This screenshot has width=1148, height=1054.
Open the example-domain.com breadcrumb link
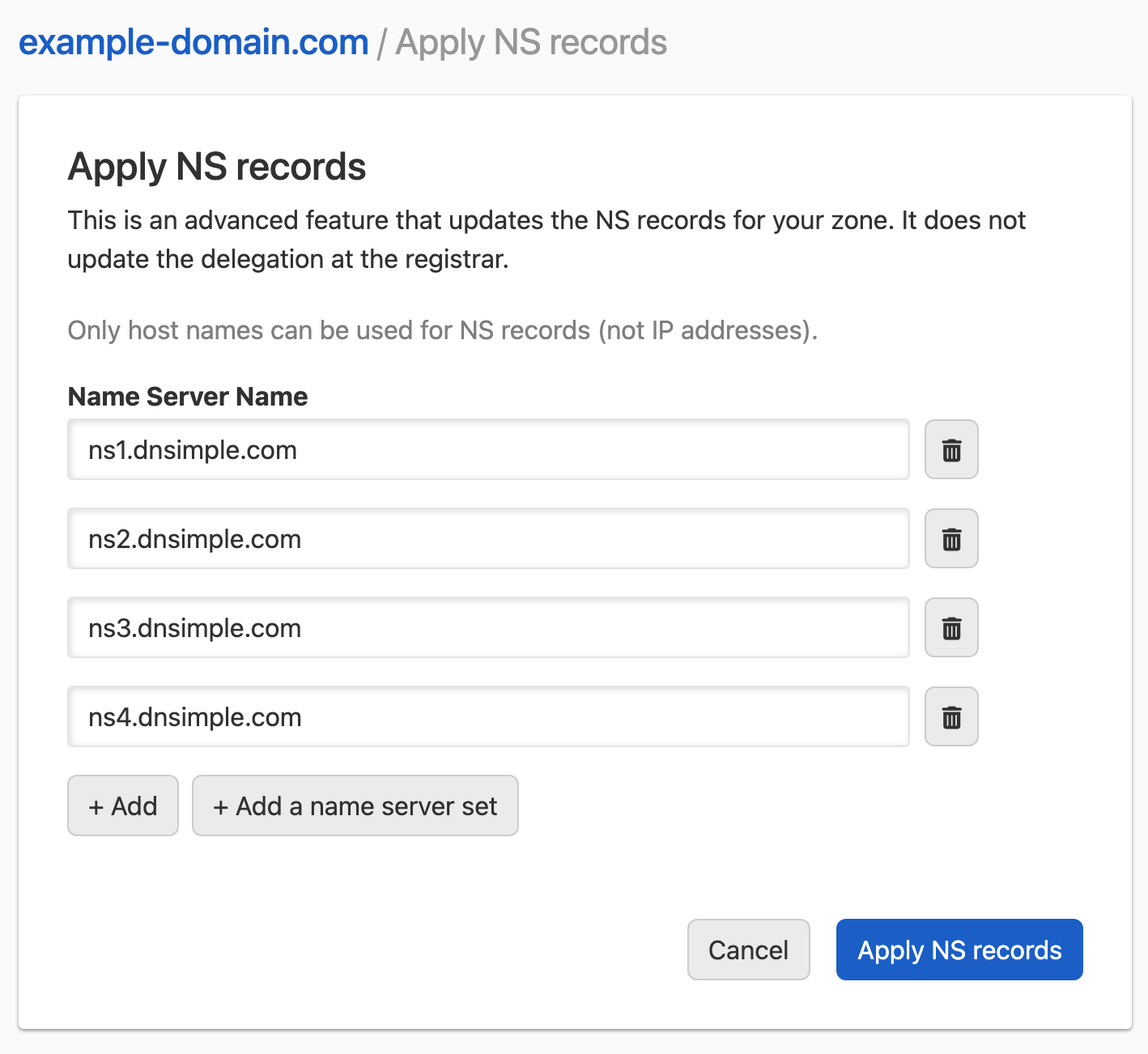coord(193,41)
